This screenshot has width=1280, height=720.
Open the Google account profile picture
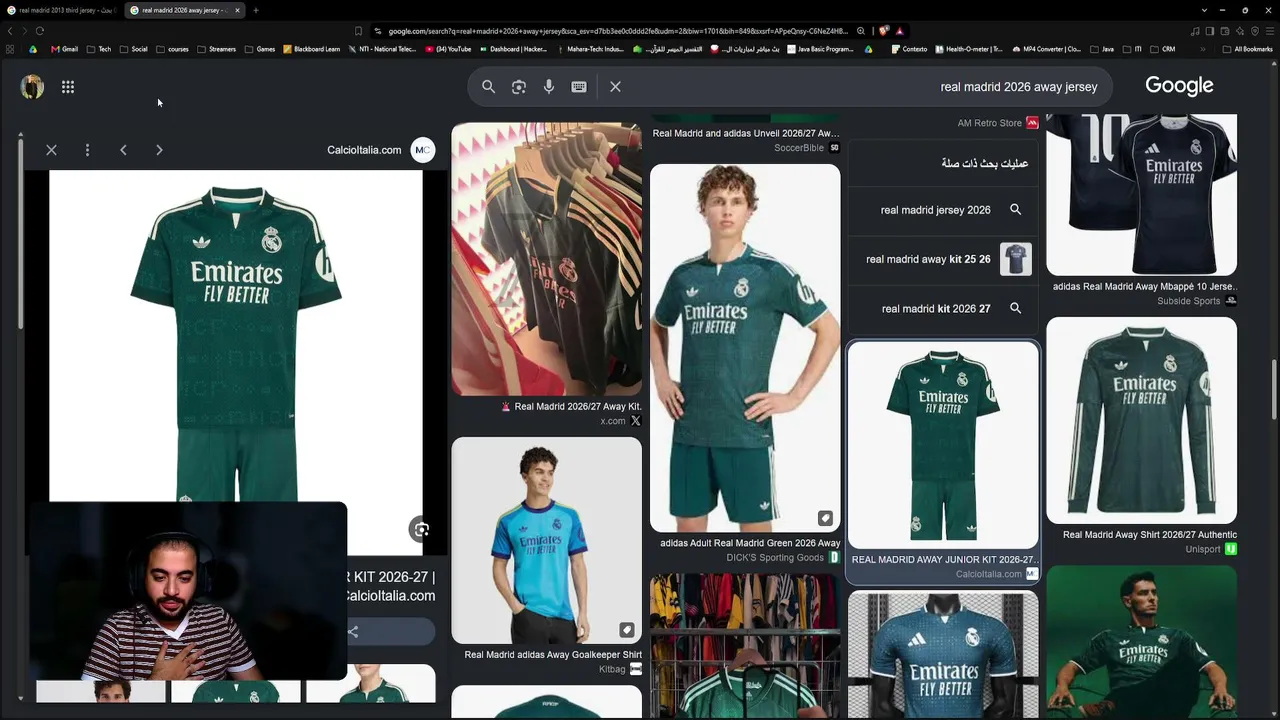(32, 87)
